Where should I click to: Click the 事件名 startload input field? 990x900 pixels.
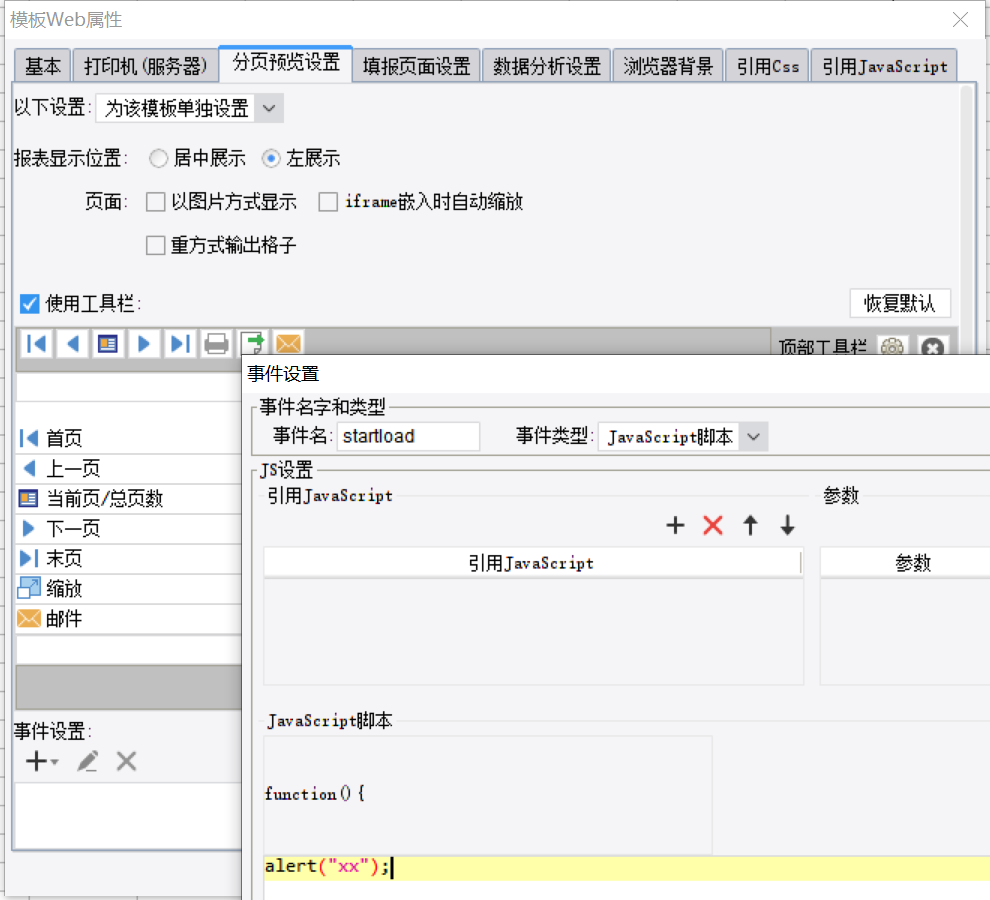pyautogui.click(x=409, y=436)
